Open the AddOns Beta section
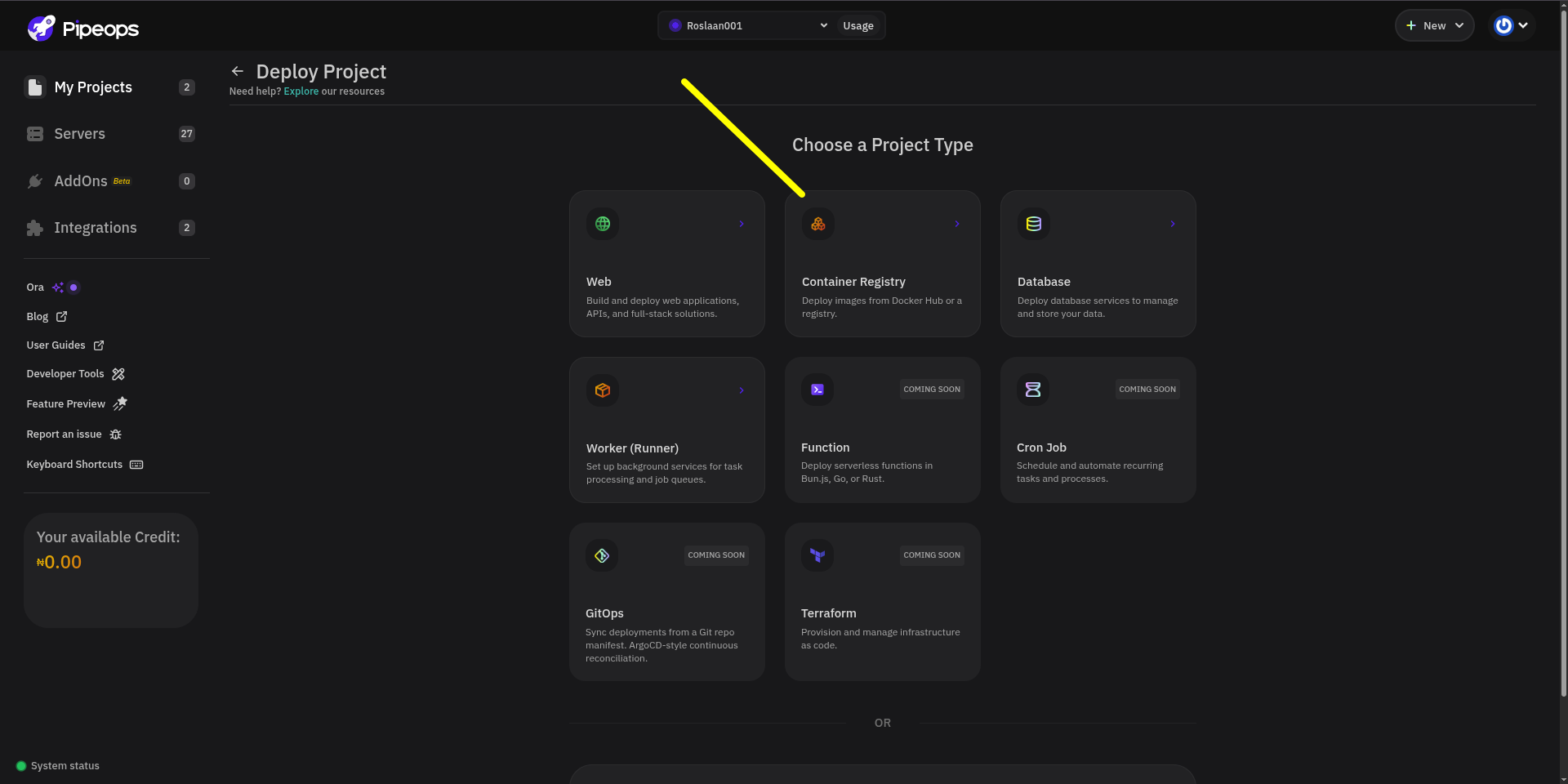Image resolution: width=1568 pixels, height=784 pixels. pyautogui.click(x=111, y=181)
